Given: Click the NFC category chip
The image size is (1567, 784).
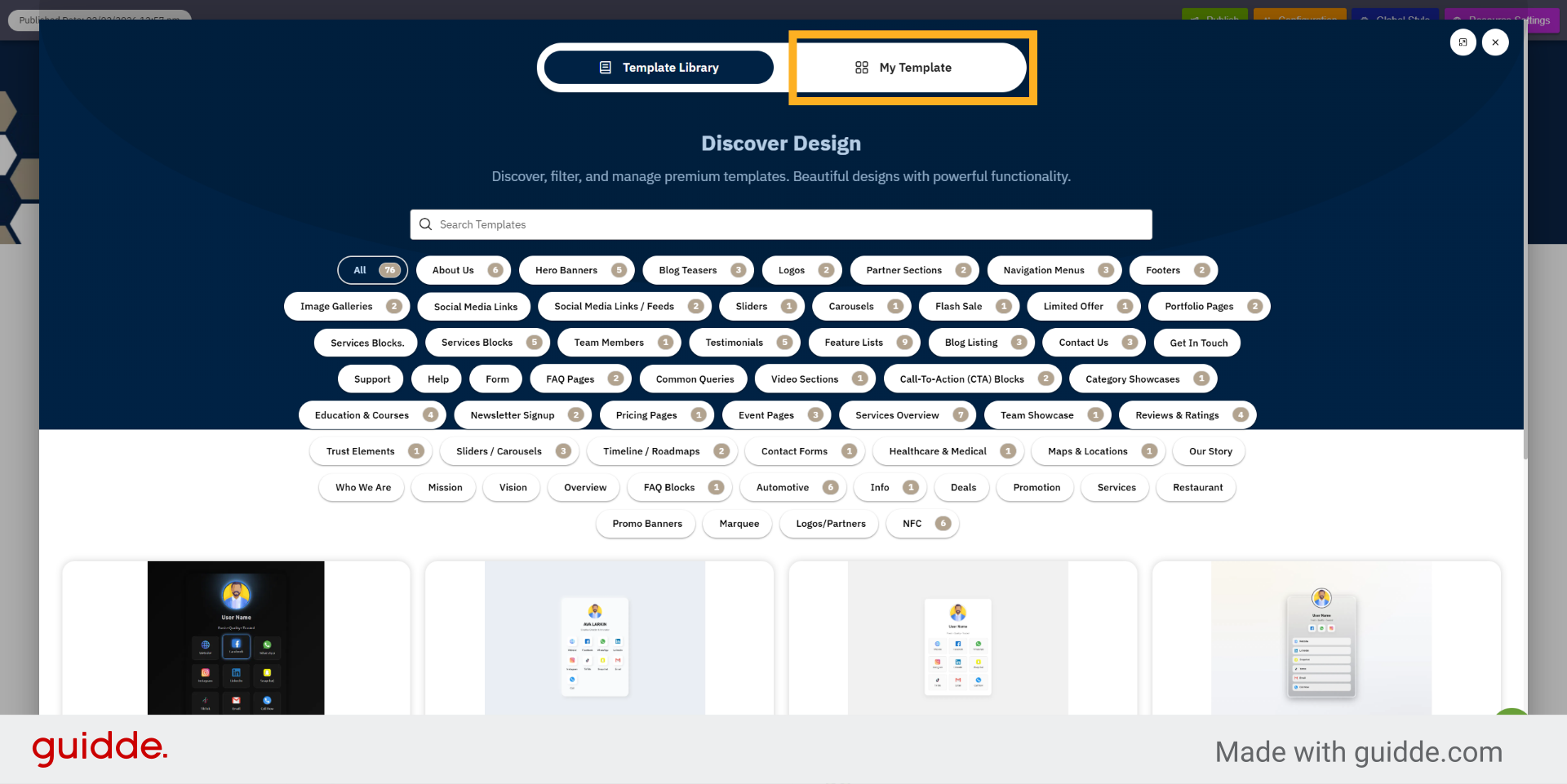Looking at the screenshot, I should point(922,524).
